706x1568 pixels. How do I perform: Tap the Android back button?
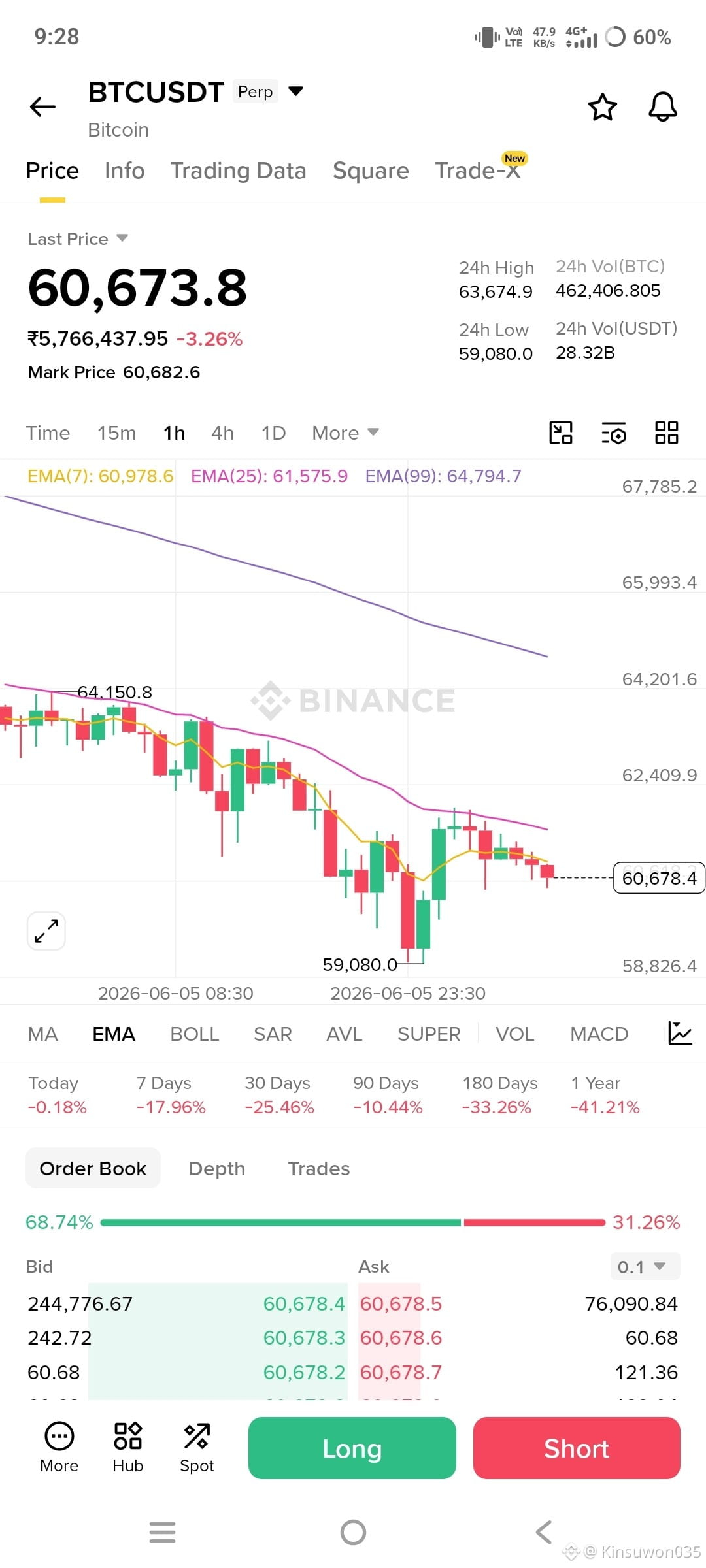(544, 1532)
